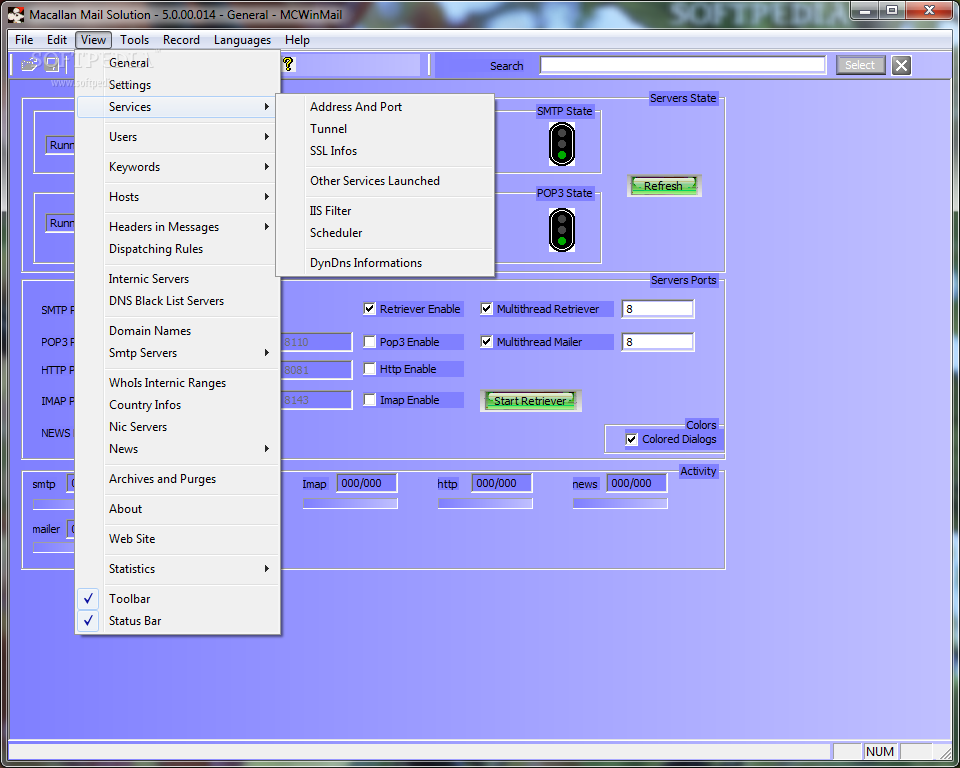
Task: Enable the Pop3 Enable checkbox
Action: (x=369, y=342)
